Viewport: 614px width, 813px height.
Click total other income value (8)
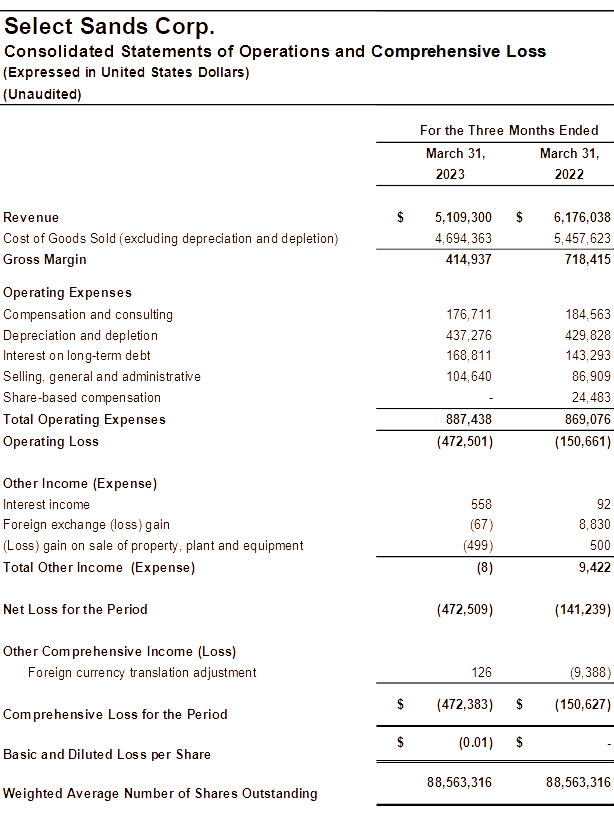point(485,568)
